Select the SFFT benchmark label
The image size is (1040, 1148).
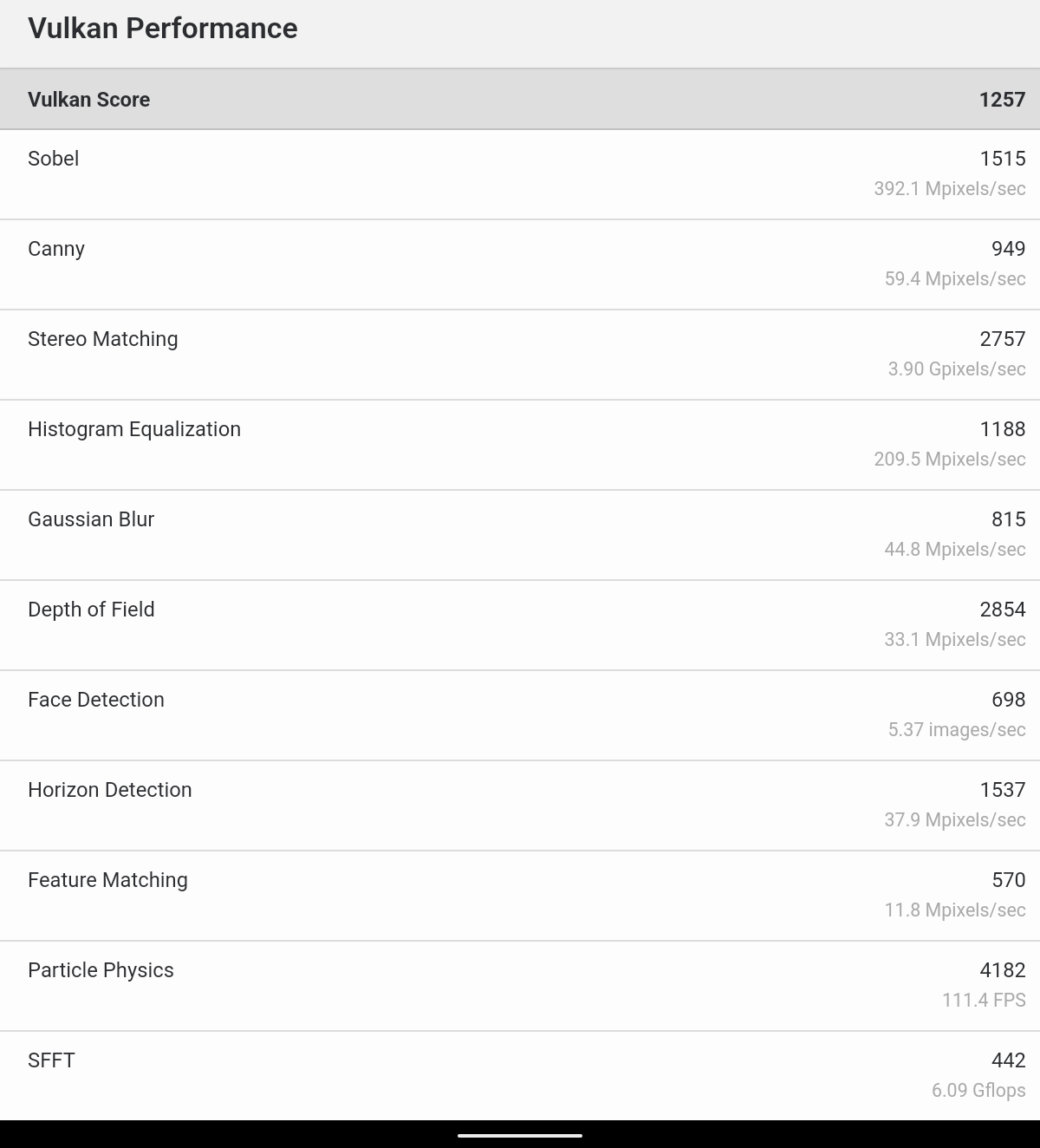(51, 1060)
